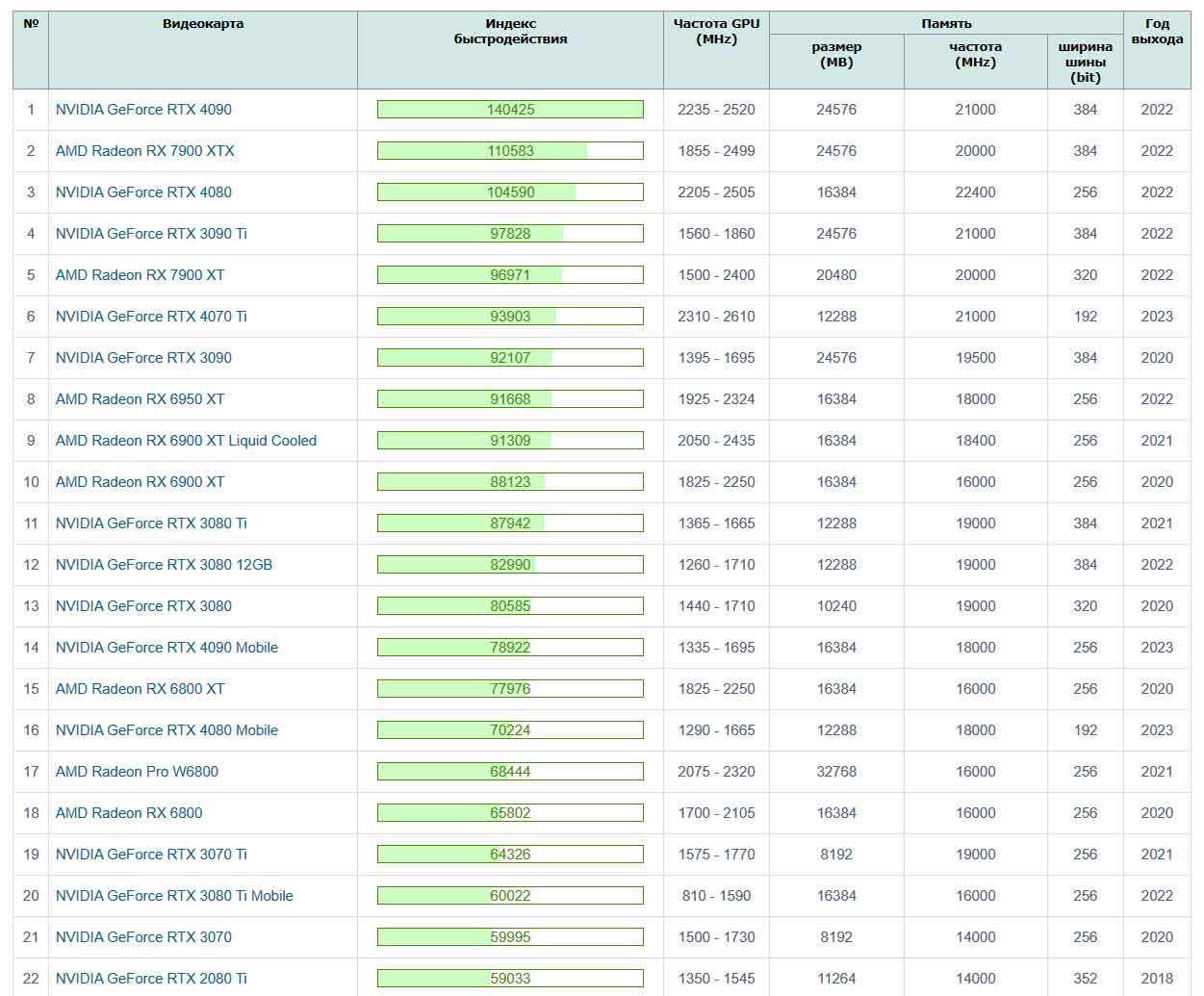
Task: Click the performance bar showing 78922
Action: tap(510, 648)
